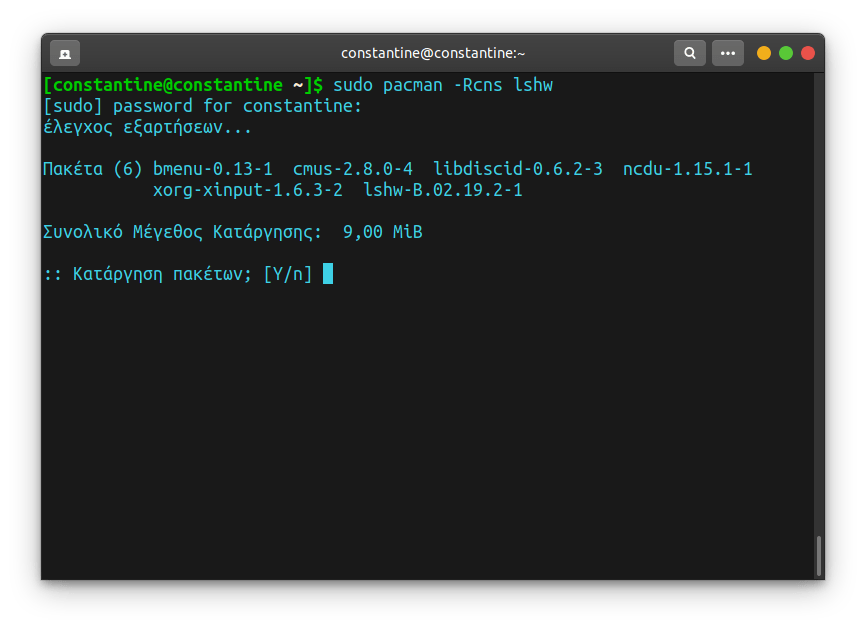Image resolution: width=866 pixels, height=629 pixels.
Task: Click the green [constantine@constantine ~]$ prompt
Action: (182, 85)
